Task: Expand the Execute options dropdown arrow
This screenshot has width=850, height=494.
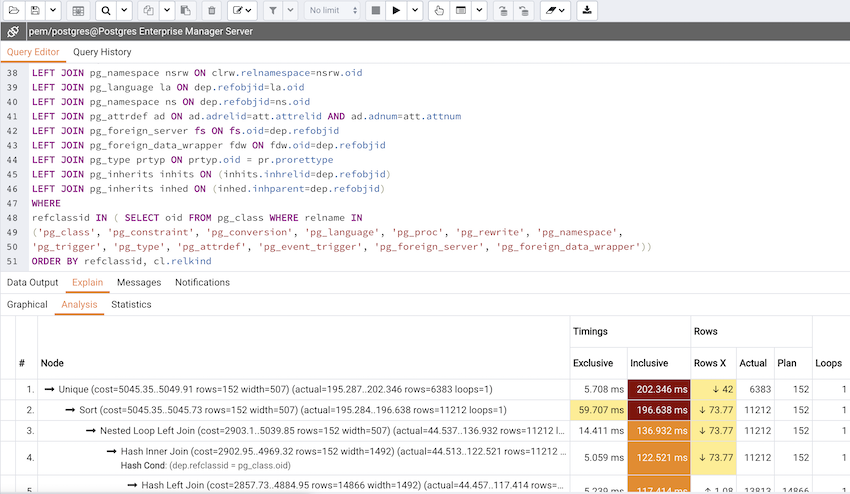Action: point(415,10)
